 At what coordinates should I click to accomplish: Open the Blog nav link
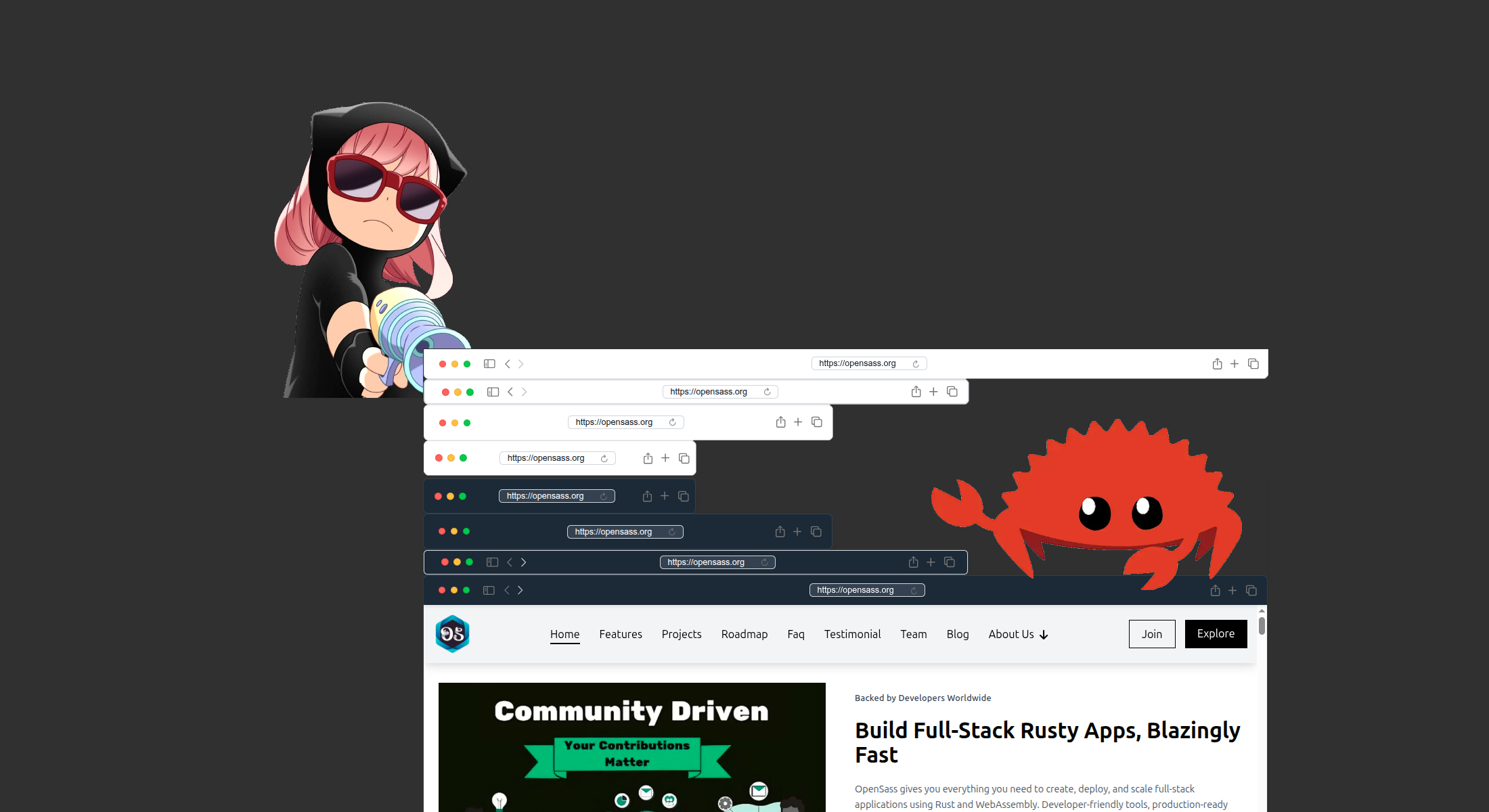point(958,634)
